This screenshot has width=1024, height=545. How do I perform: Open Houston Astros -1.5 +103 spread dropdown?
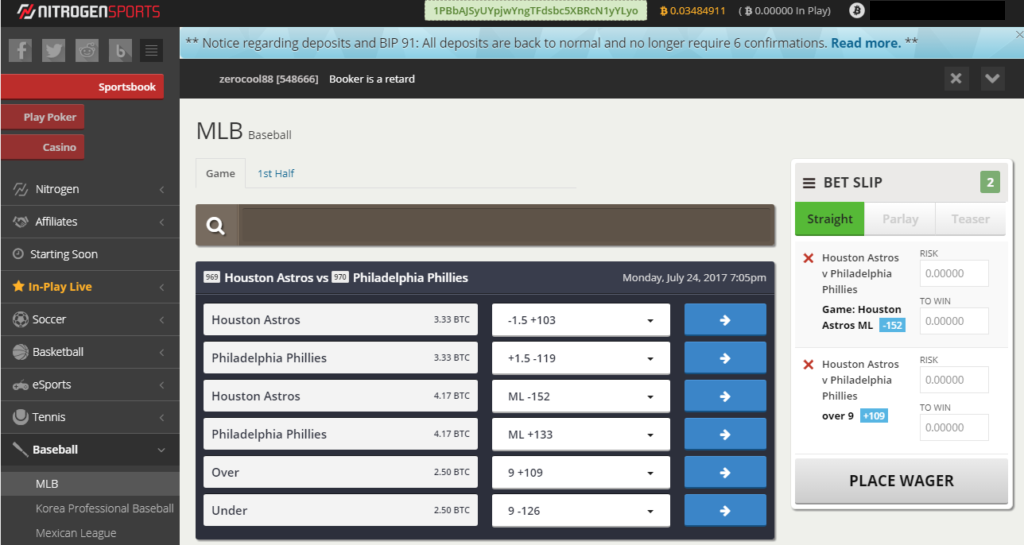click(580, 320)
